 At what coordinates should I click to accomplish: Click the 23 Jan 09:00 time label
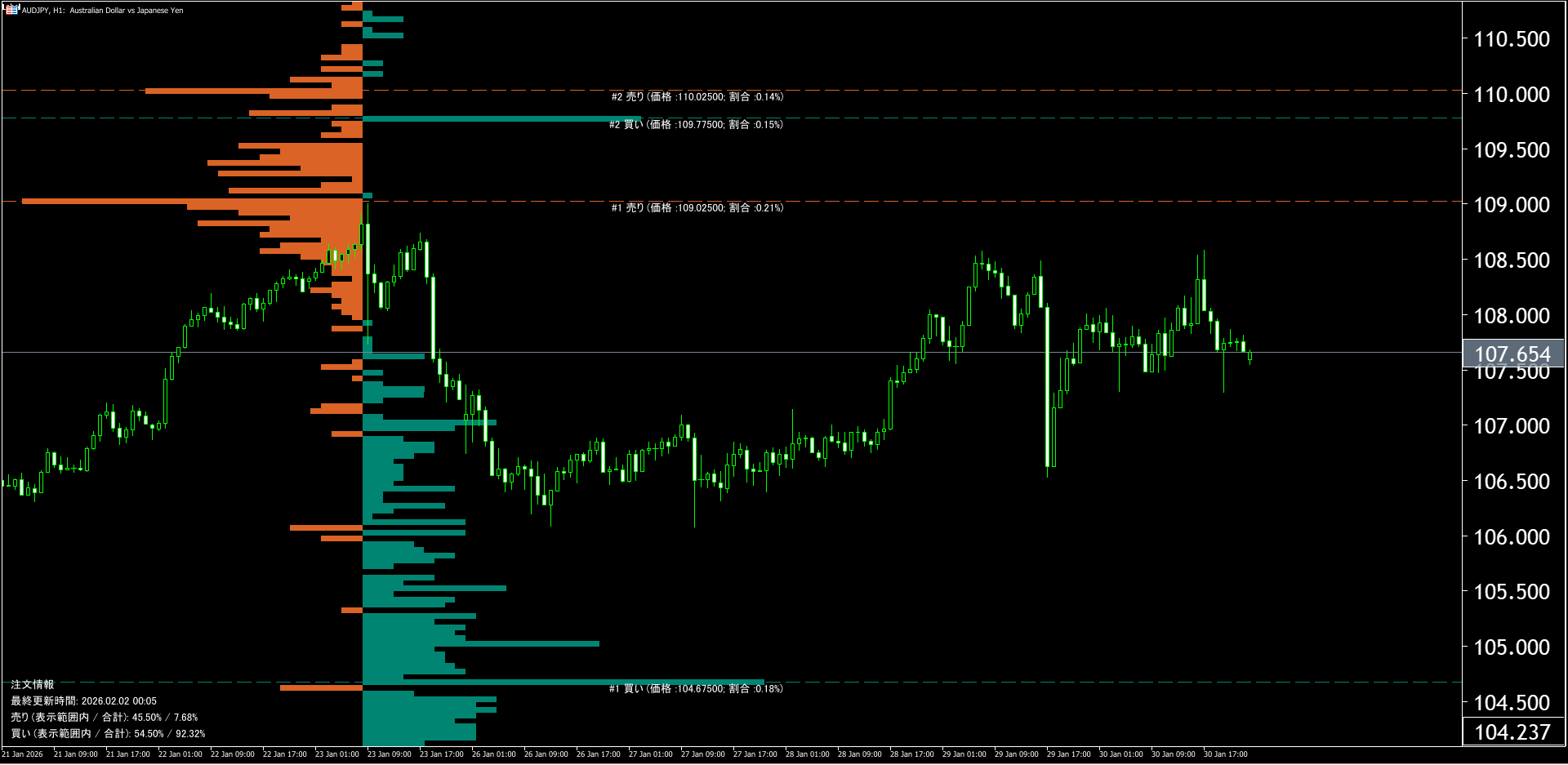[390, 754]
